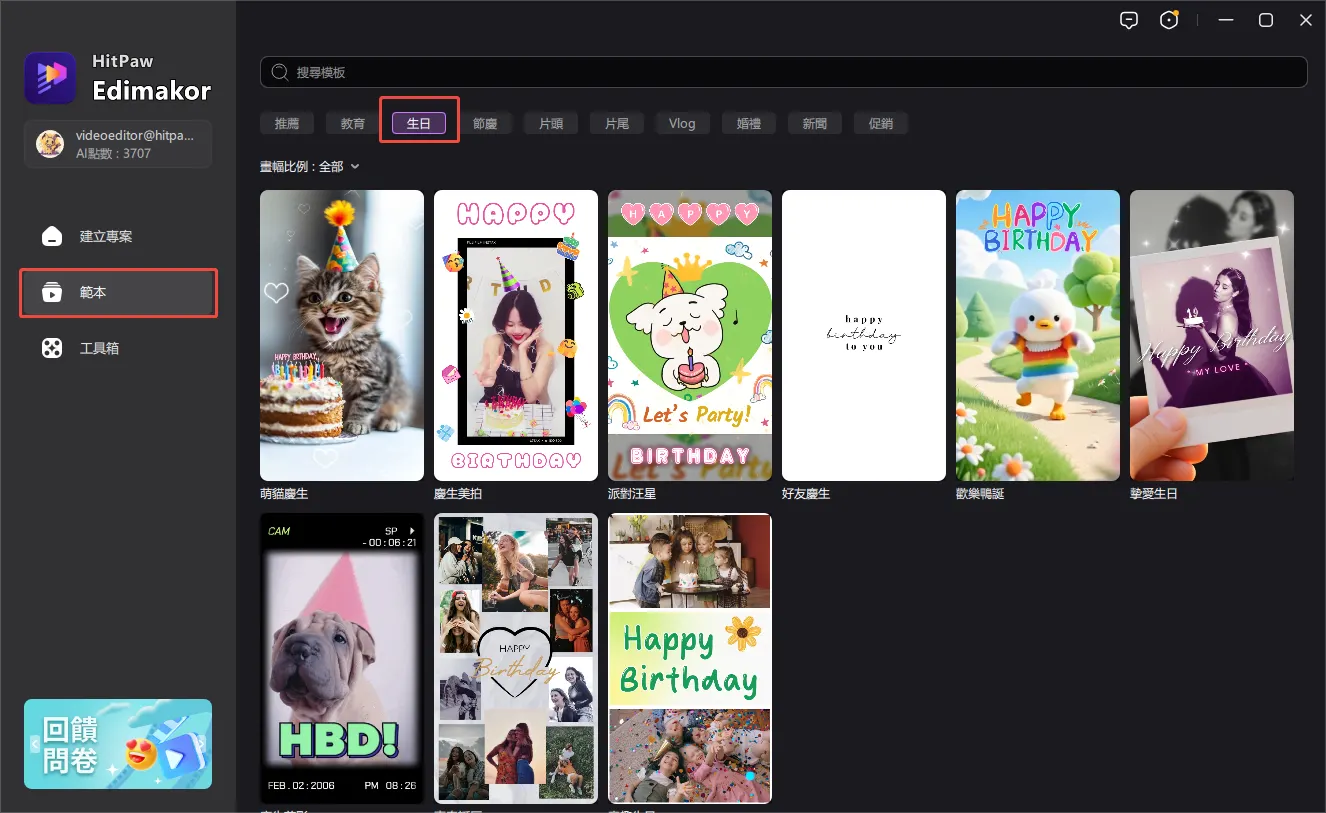Viewport: 1326px width, 813px height.
Task: Switch to the 推薦 category tab
Action: 287,124
